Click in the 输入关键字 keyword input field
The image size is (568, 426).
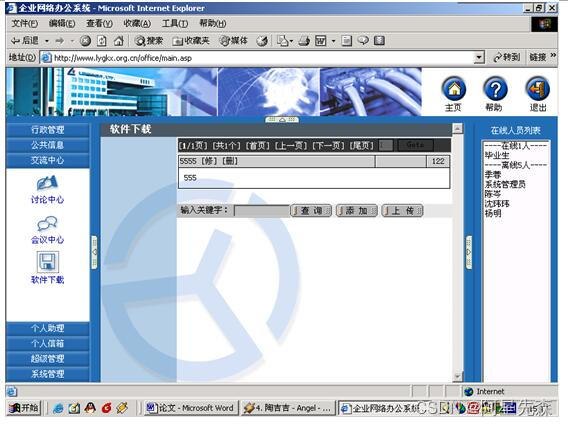(x=262, y=211)
